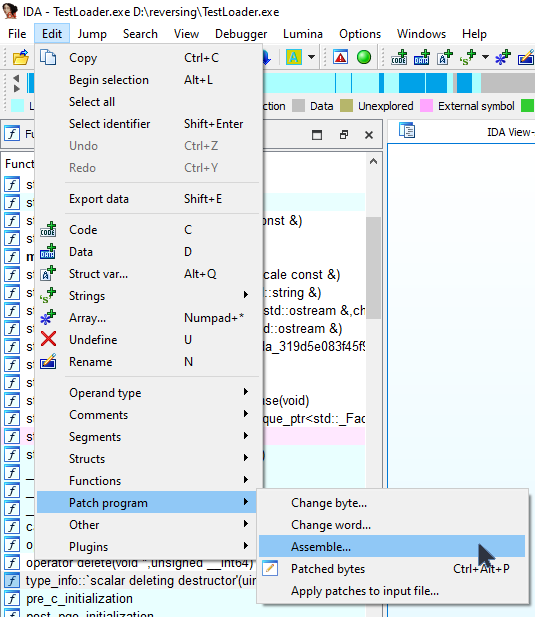Open the Help menu
Image resolution: width=535 pixels, height=617 pixels.
[474, 34]
